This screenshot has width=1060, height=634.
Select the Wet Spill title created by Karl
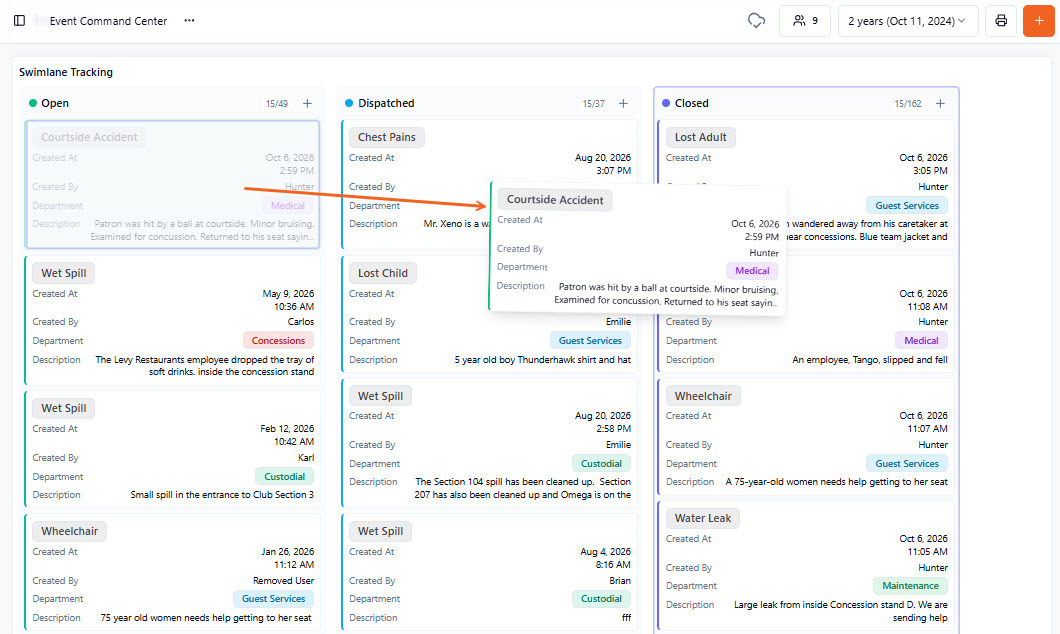(64, 408)
